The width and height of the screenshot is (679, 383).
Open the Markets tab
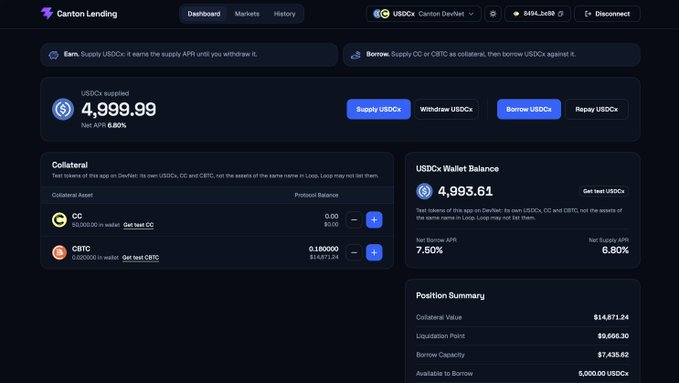click(x=247, y=14)
